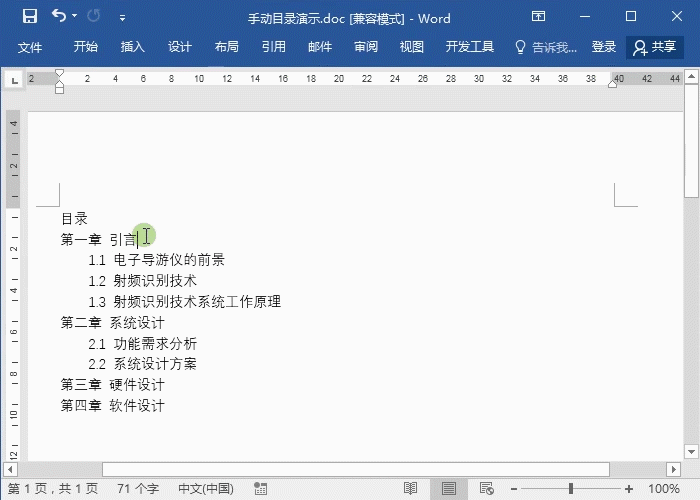
Task: Switch to Print Layout view
Action: pyautogui.click(x=449, y=489)
